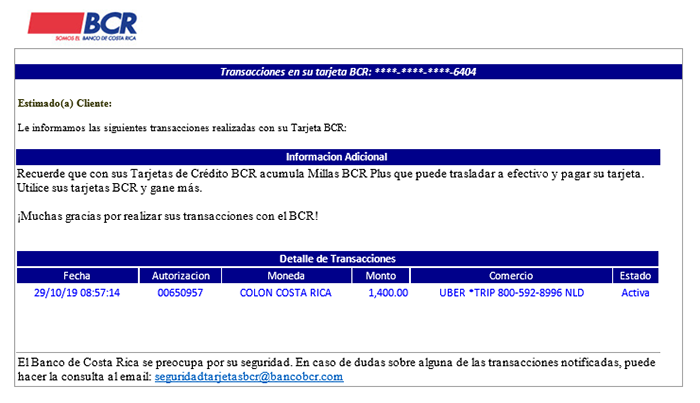Click the Estado column header
The image size is (700, 403).
click(635, 275)
